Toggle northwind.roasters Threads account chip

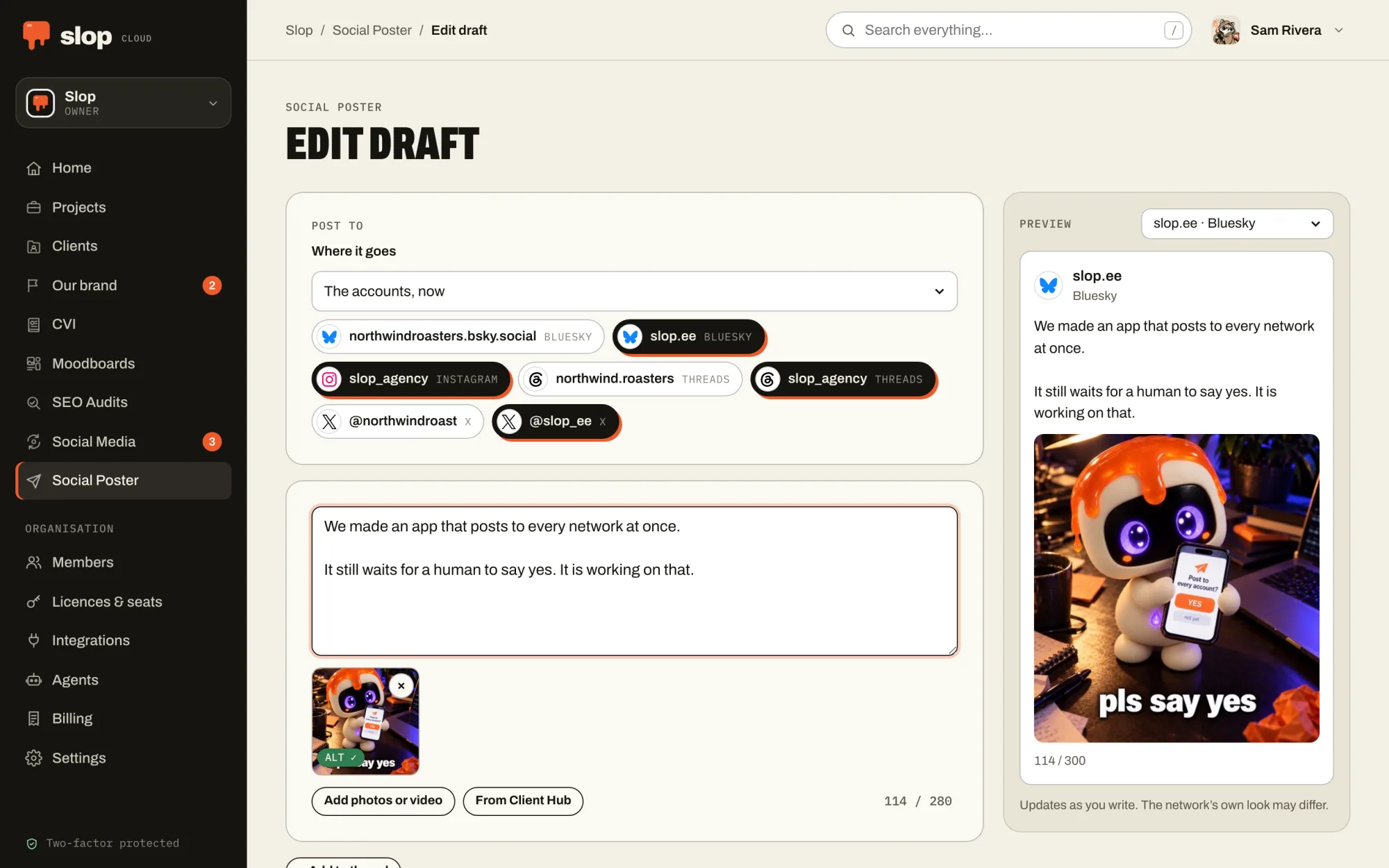pyautogui.click(x=630, y=379)
